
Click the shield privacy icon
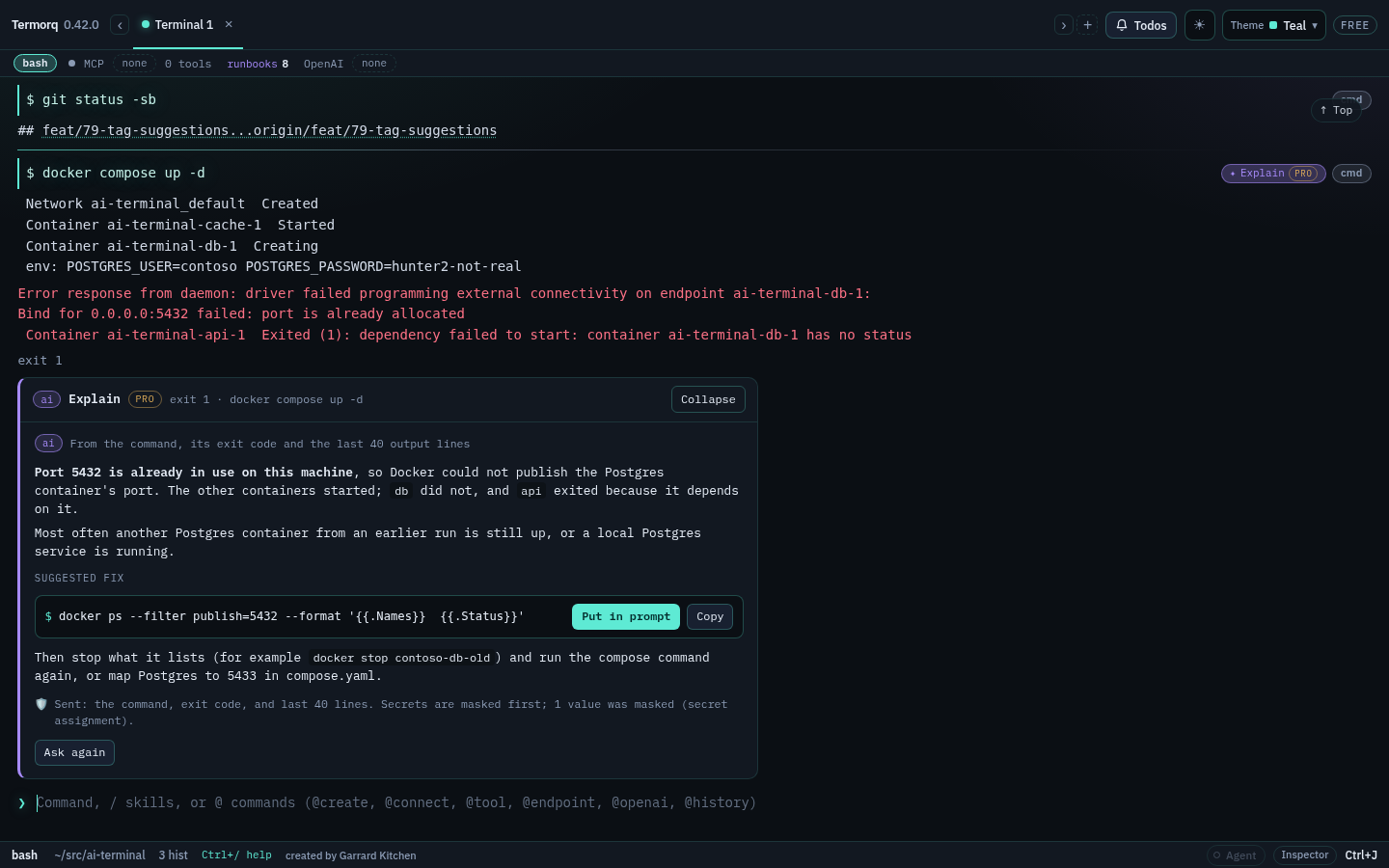(41, 704)
